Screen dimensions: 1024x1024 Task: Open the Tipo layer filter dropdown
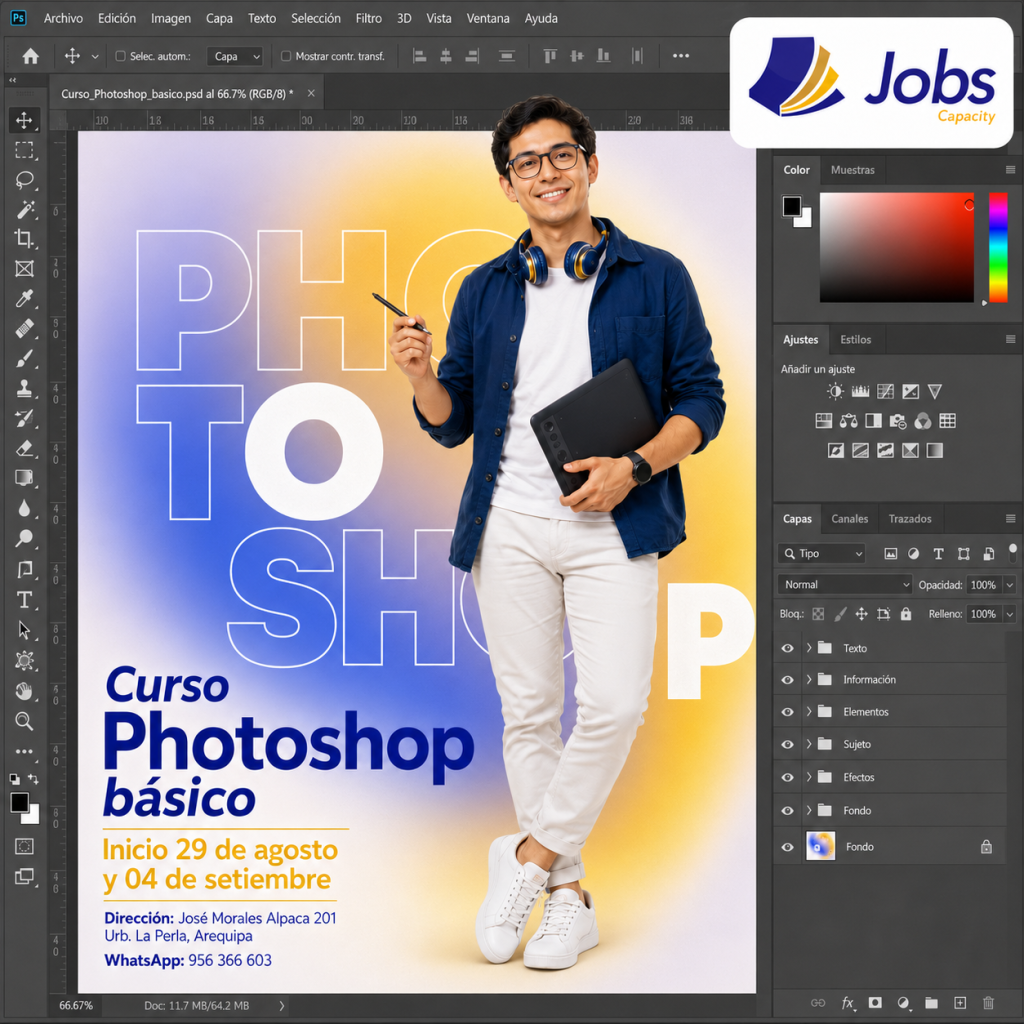click(822, 554)
